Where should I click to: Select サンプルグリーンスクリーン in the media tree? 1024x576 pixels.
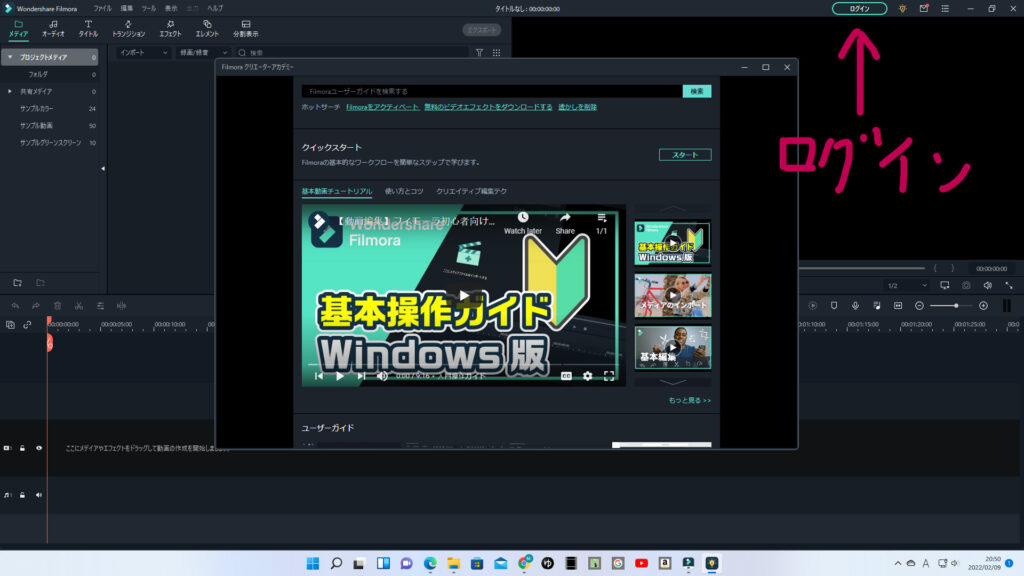[50, 142]
